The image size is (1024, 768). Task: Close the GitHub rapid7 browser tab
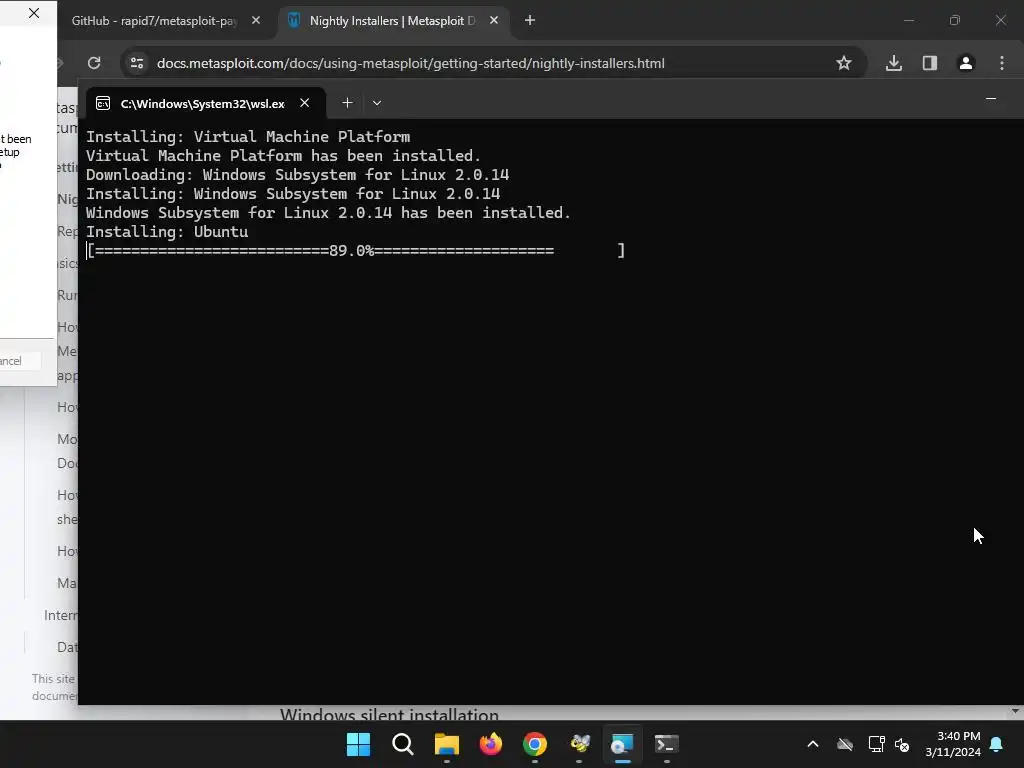[x=256, y=21]
